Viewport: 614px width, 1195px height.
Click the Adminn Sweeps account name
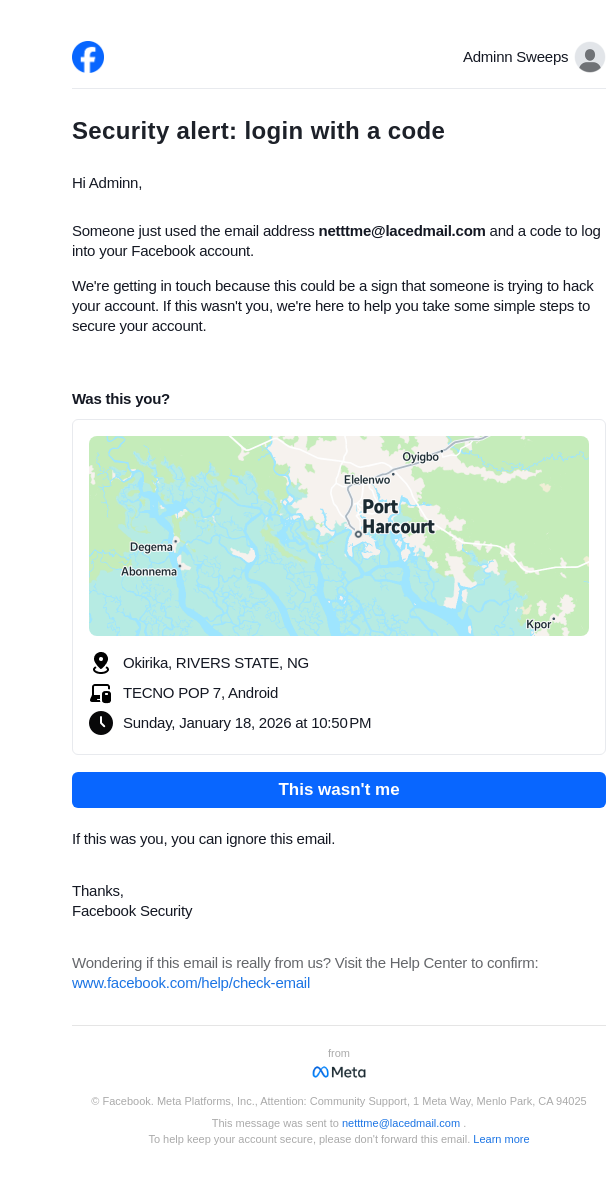point(515,57)
